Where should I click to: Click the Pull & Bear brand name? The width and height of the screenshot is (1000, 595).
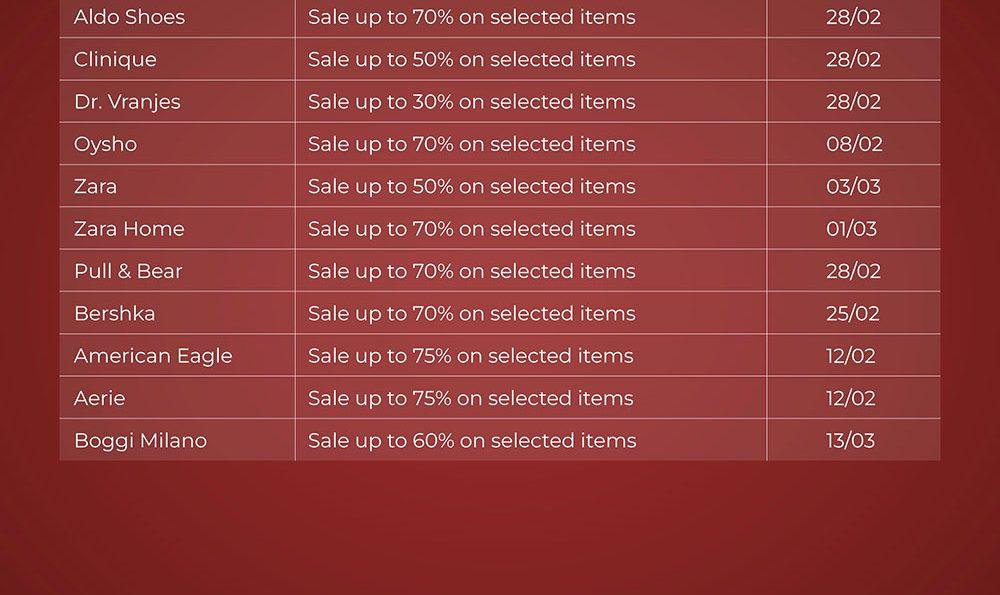pos(128,271)
